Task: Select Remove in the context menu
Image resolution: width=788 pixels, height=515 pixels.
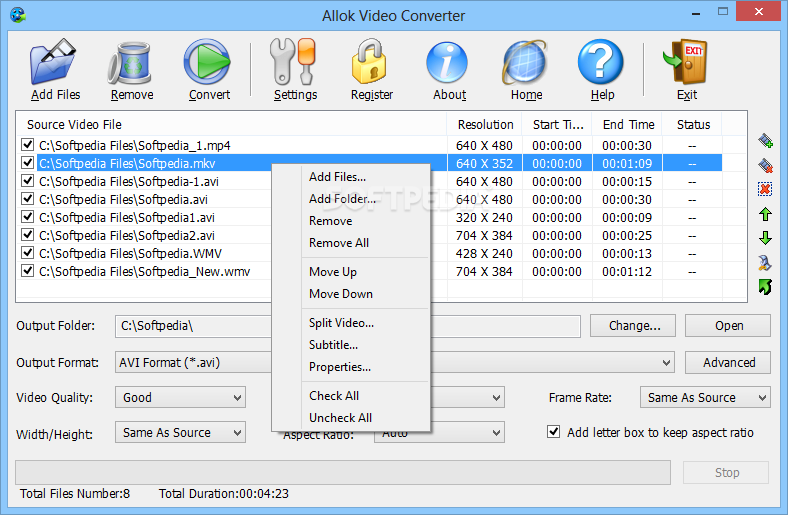Action: click(x=331, y=221)
